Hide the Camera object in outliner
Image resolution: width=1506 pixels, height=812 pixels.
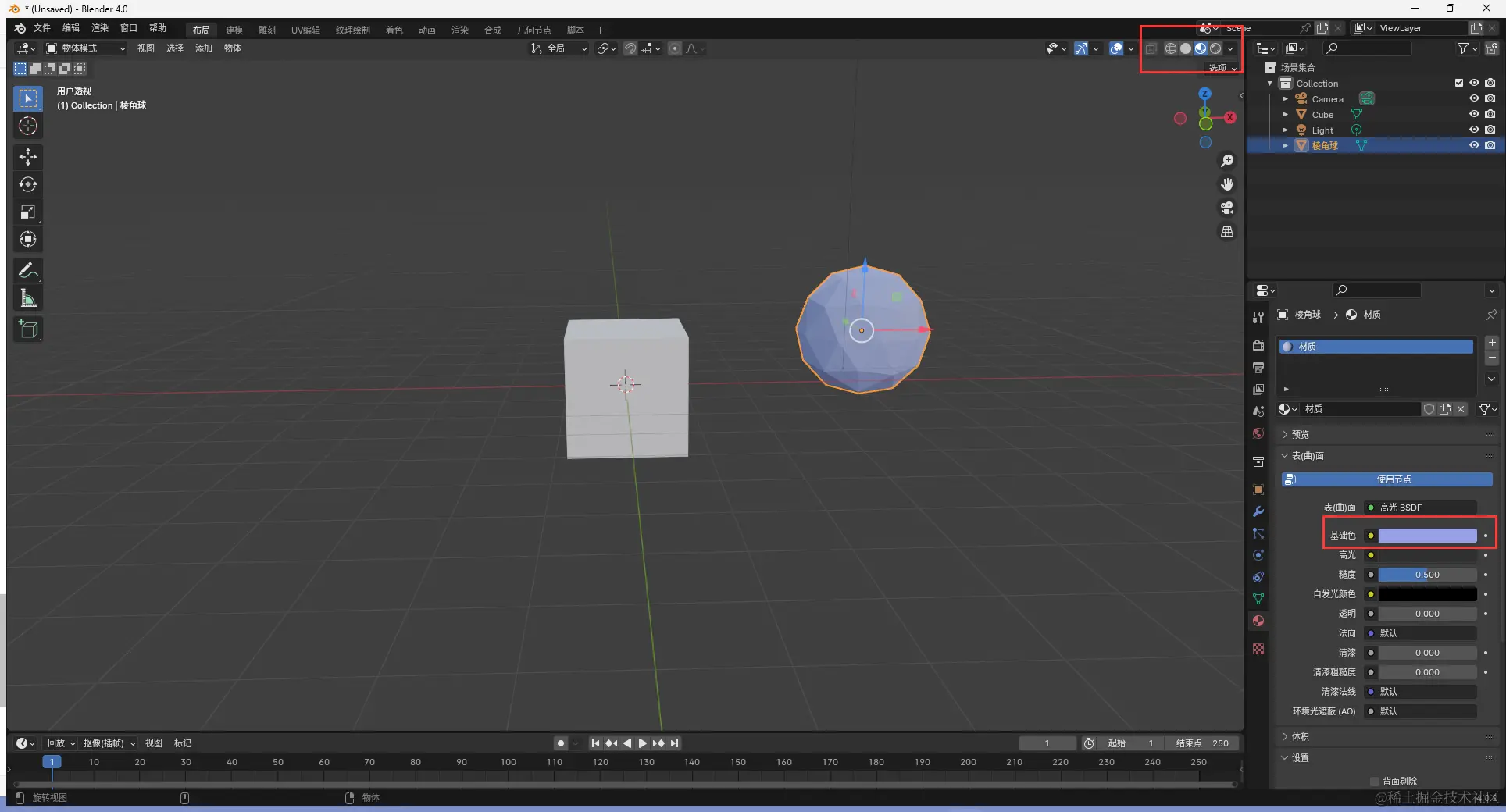(x=1474, y=99)
